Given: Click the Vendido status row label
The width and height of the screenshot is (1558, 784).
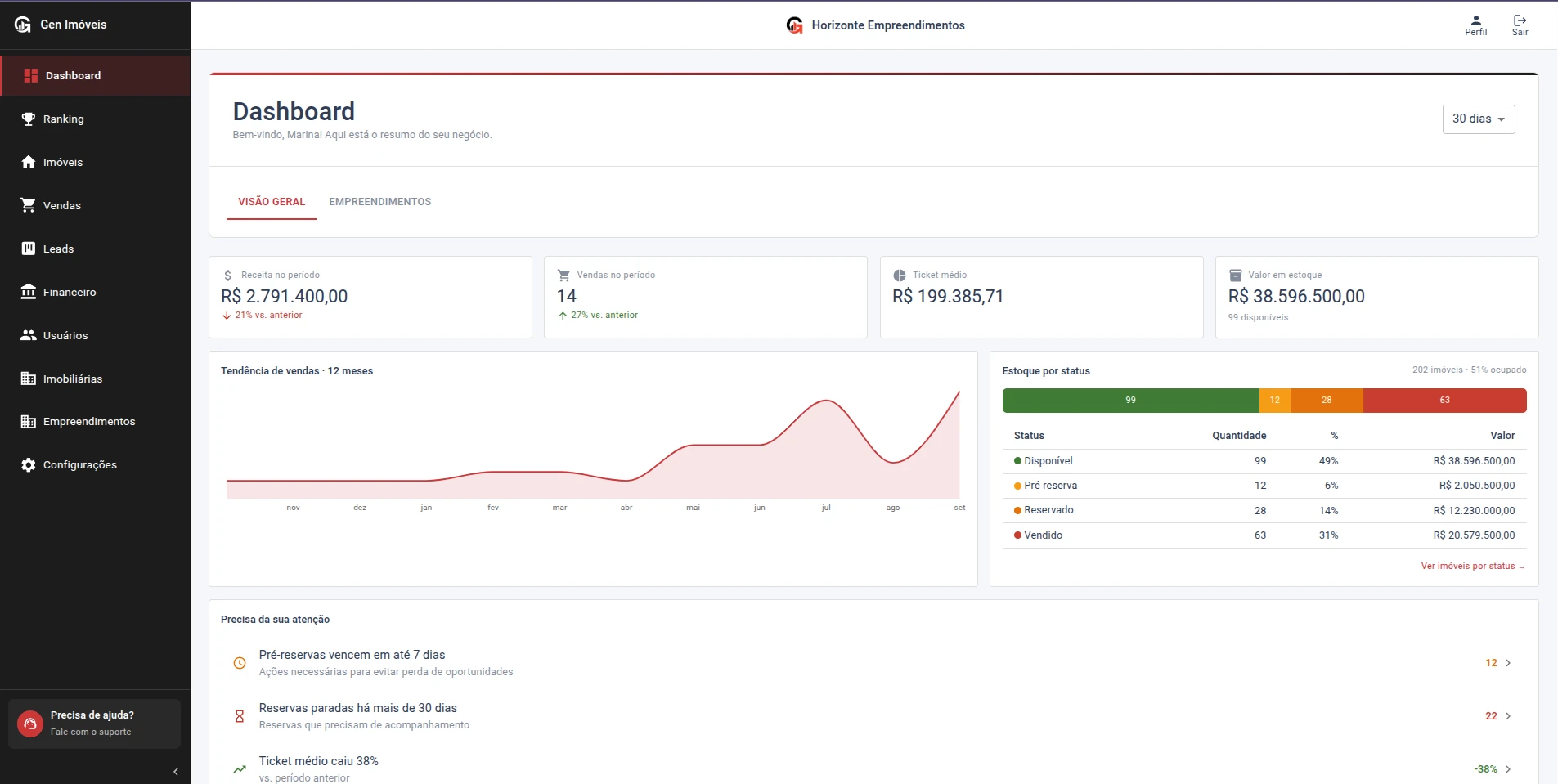Looking at the screenshot, I should pos(1044,535).
